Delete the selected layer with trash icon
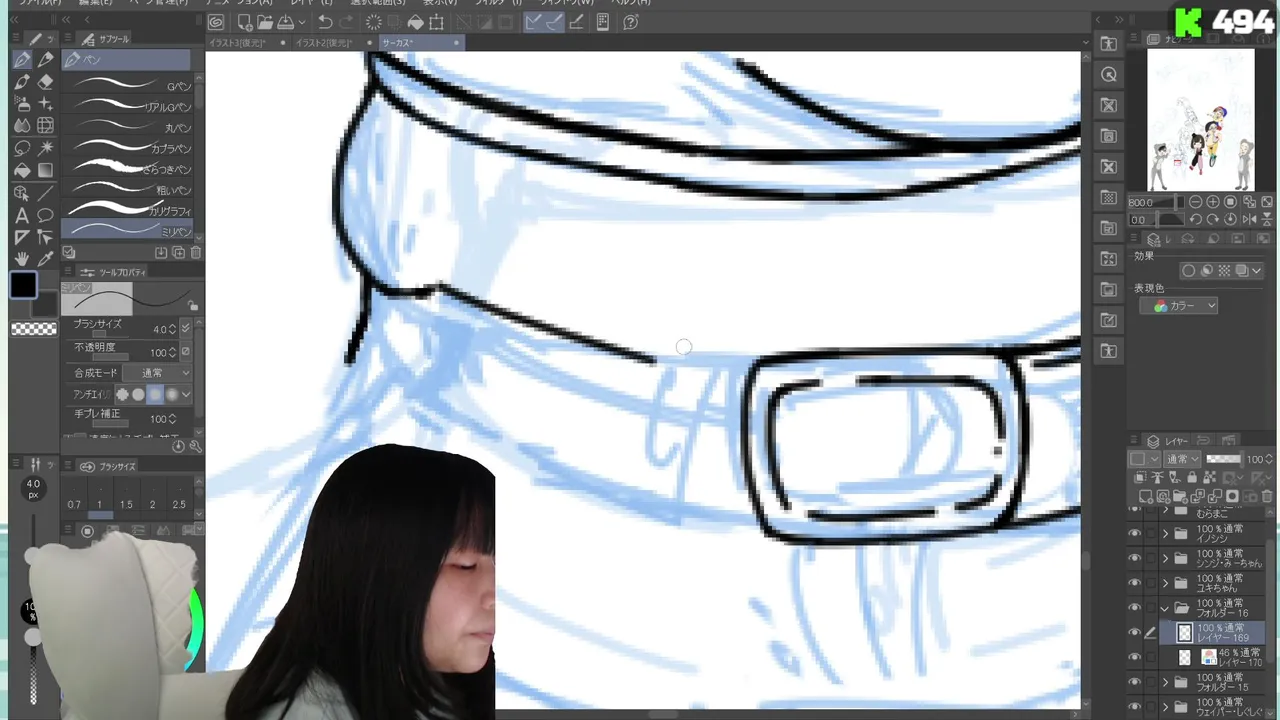This screenshot has height=720, width=1280. [x=1267, y=497]
